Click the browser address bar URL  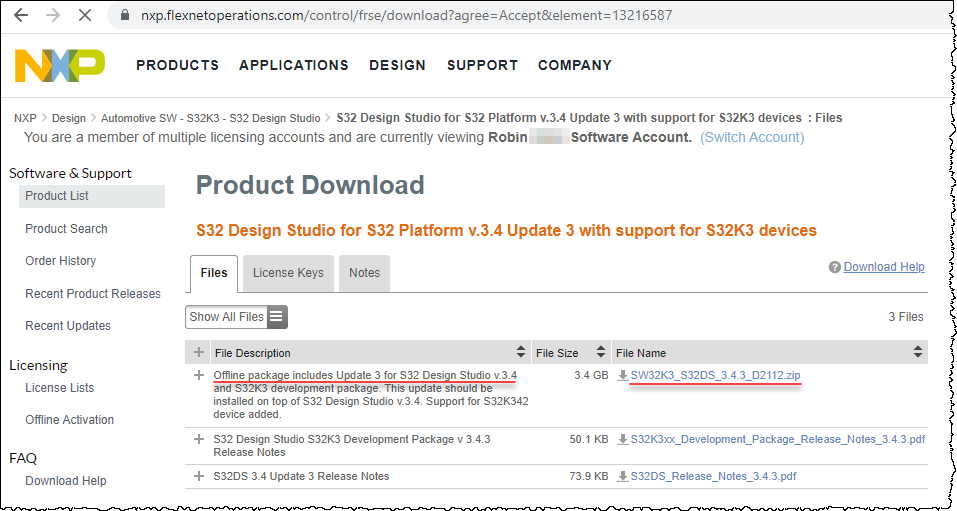[x=406, y=15]
